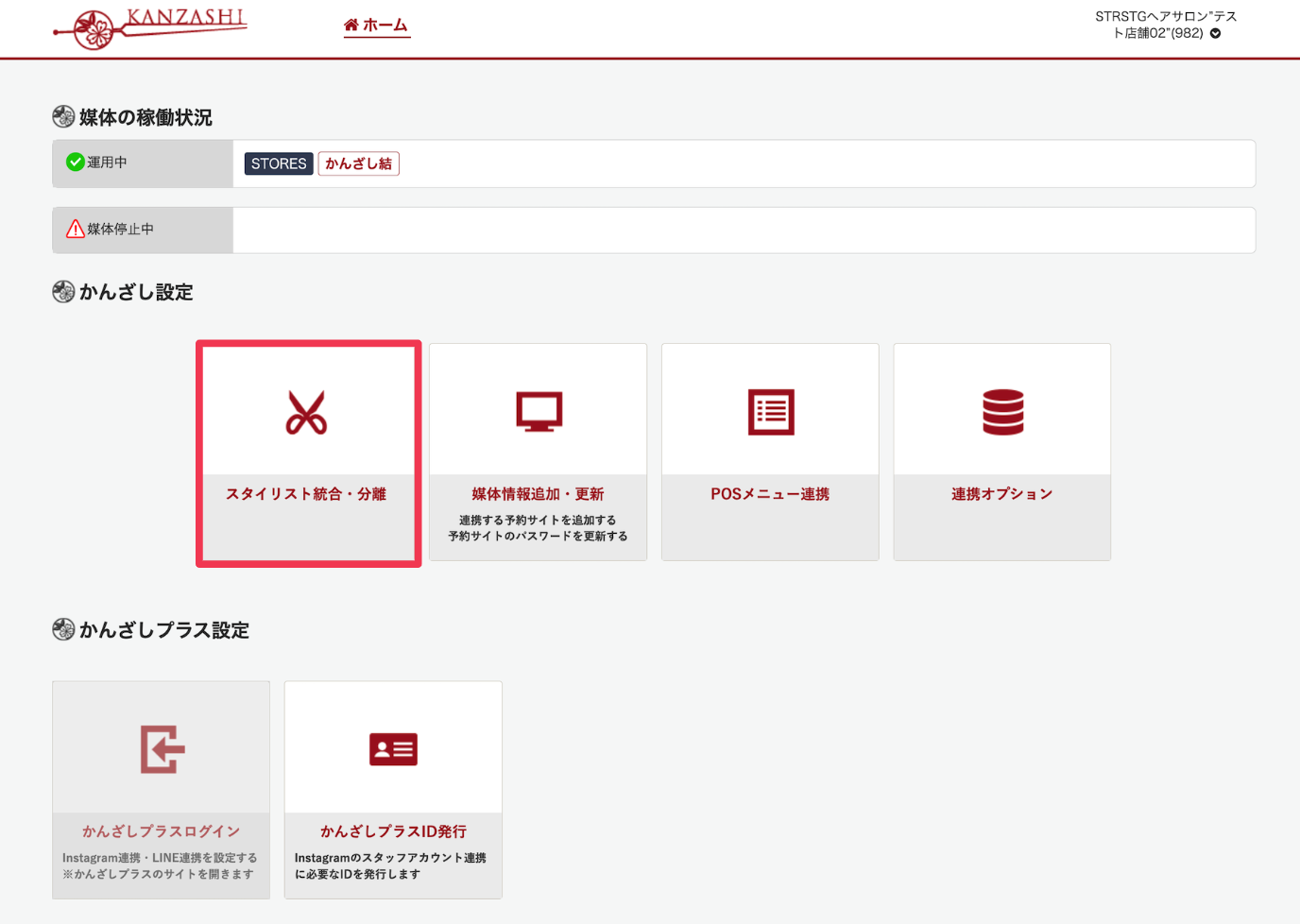Click the 媒体停止中 status label
Image resolution: width=1300 pixels, height=924 pixels.
(120, 229)
